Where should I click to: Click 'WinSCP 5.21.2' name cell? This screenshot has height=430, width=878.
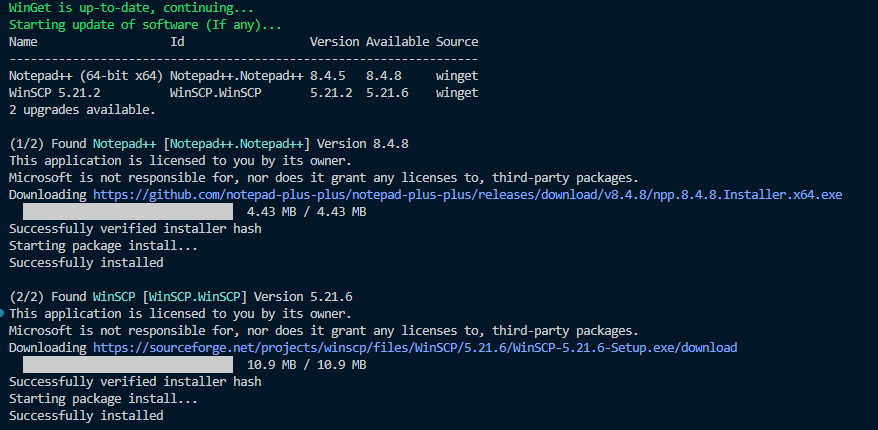55,93
